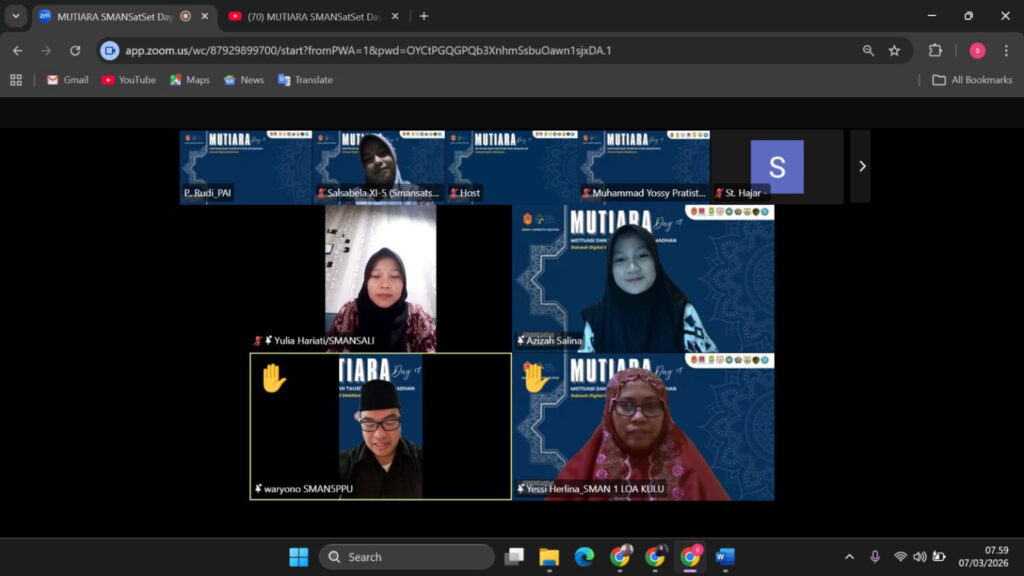Screen dimensions: 1024x576
Task: Toggle Task View on the taskbar
Action: click(514, 557)
